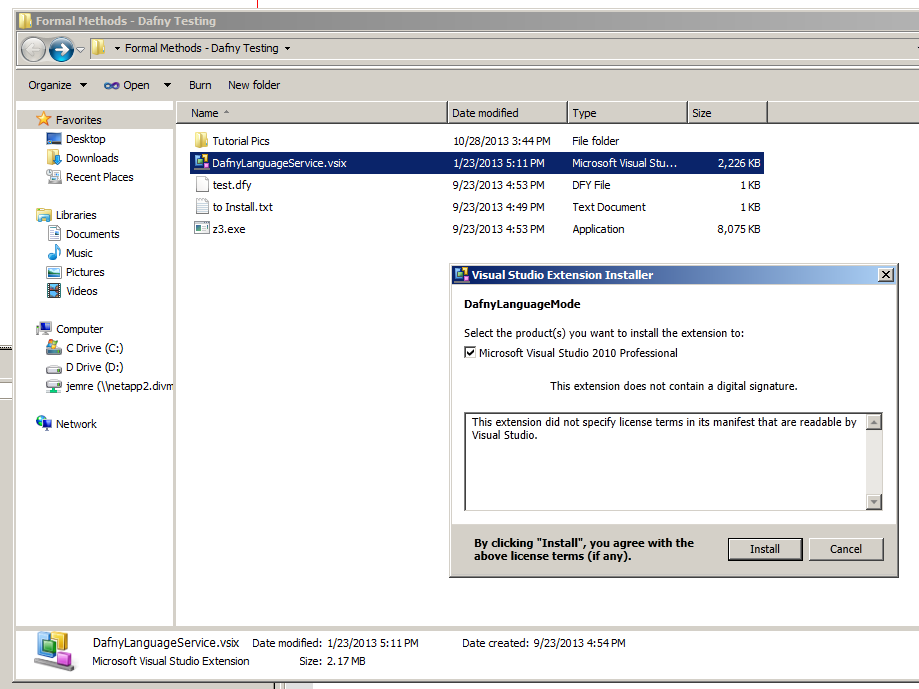The image size is (919, 689).
Task: Open Documents library icon
Action: [54, 234]
